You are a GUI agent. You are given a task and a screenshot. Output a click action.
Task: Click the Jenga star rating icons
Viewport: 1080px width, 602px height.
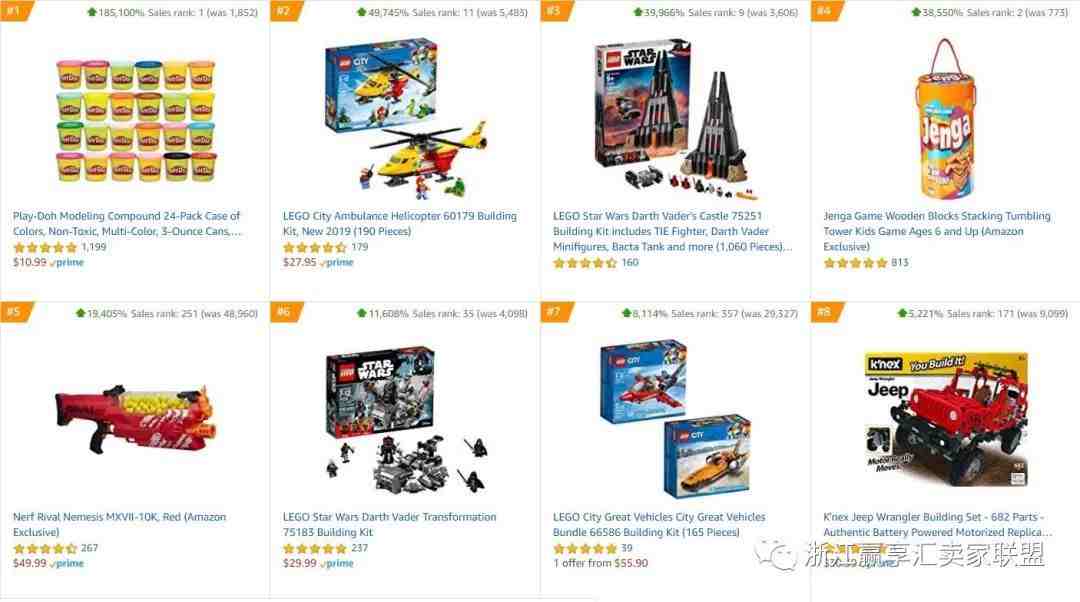(x=855, y=263)
